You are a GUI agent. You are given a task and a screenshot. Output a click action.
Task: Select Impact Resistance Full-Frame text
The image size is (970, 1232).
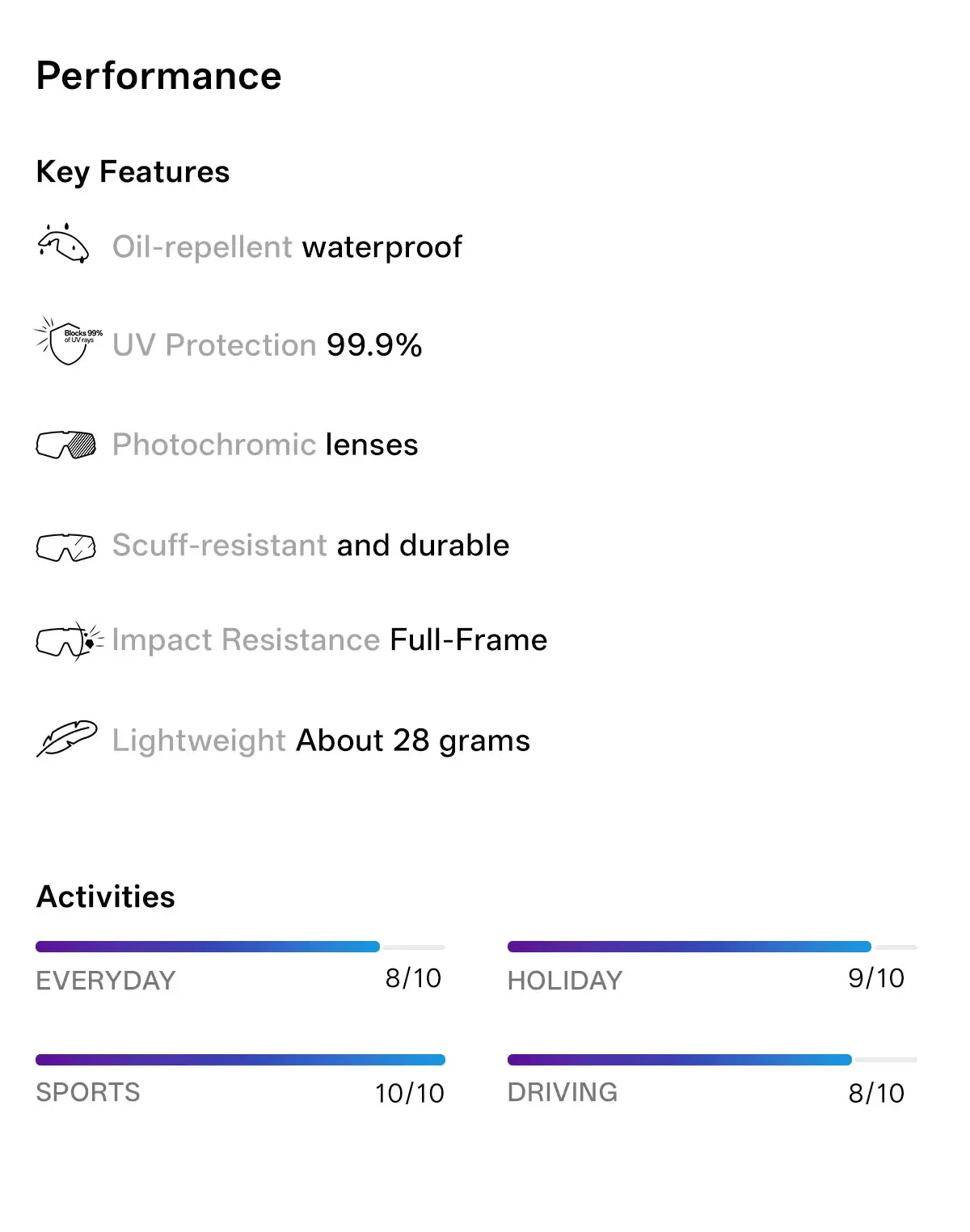[x=330, y=640]
